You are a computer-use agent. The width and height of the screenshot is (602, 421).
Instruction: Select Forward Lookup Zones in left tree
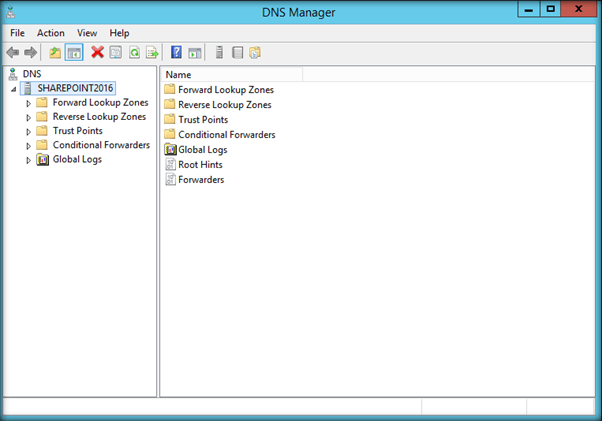pos(101,102)
